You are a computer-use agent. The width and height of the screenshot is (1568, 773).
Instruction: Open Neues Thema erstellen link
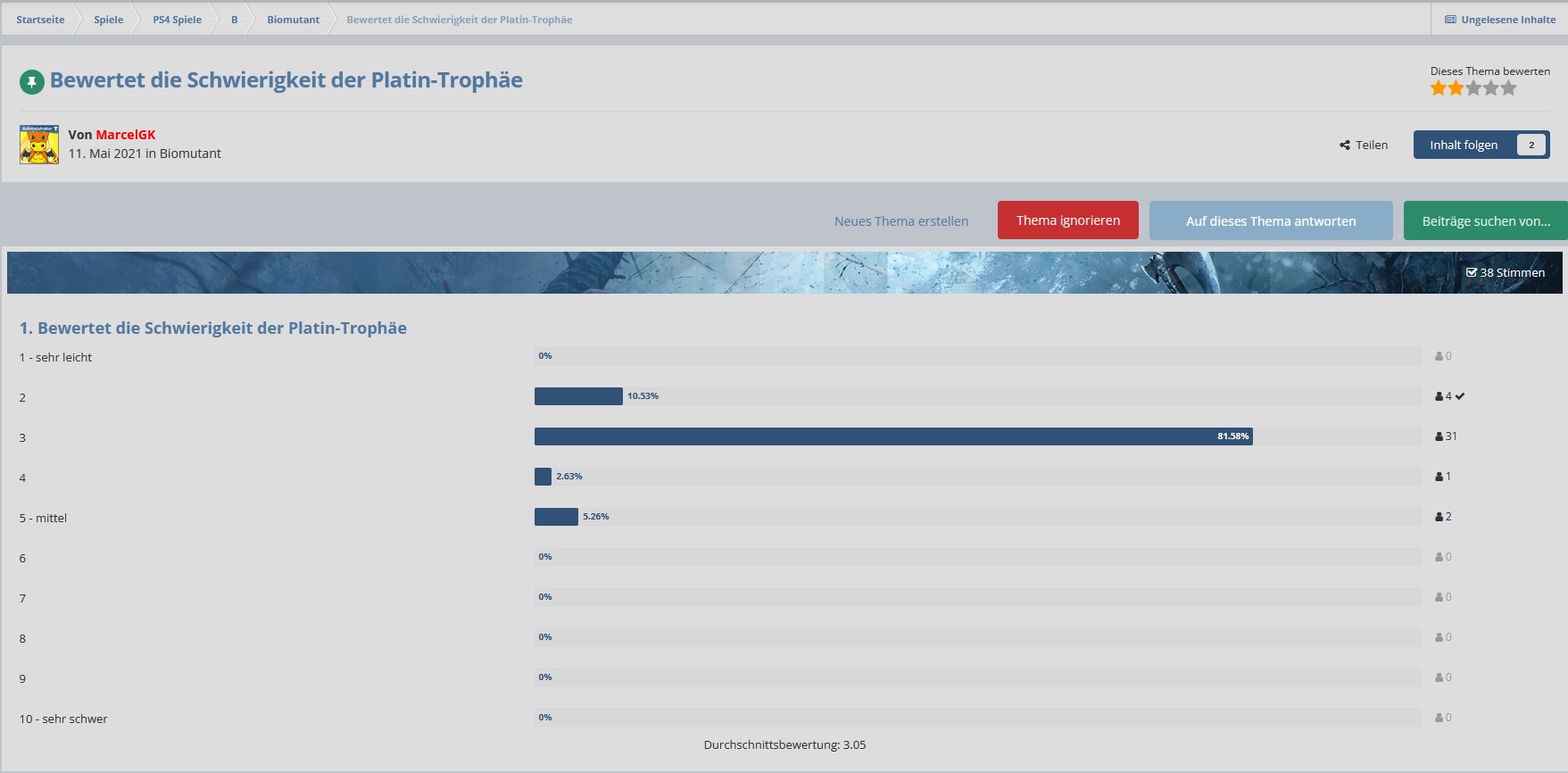click(x=900, y=221)
